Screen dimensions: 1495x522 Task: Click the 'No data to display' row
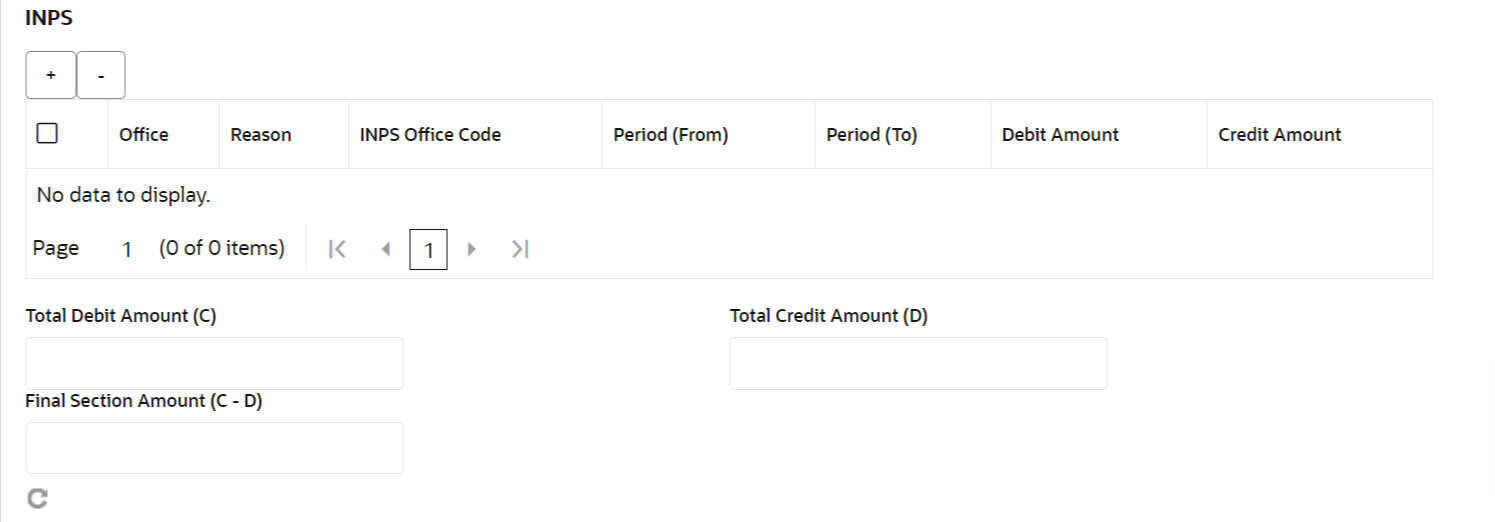point(124,195)
